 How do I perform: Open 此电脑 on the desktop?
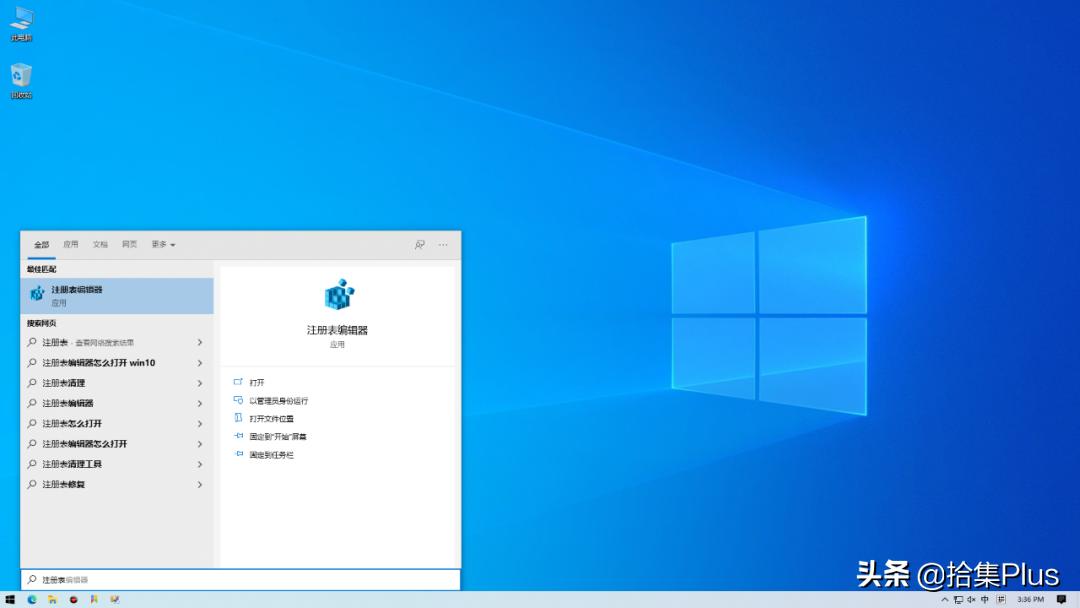[21, 22]
